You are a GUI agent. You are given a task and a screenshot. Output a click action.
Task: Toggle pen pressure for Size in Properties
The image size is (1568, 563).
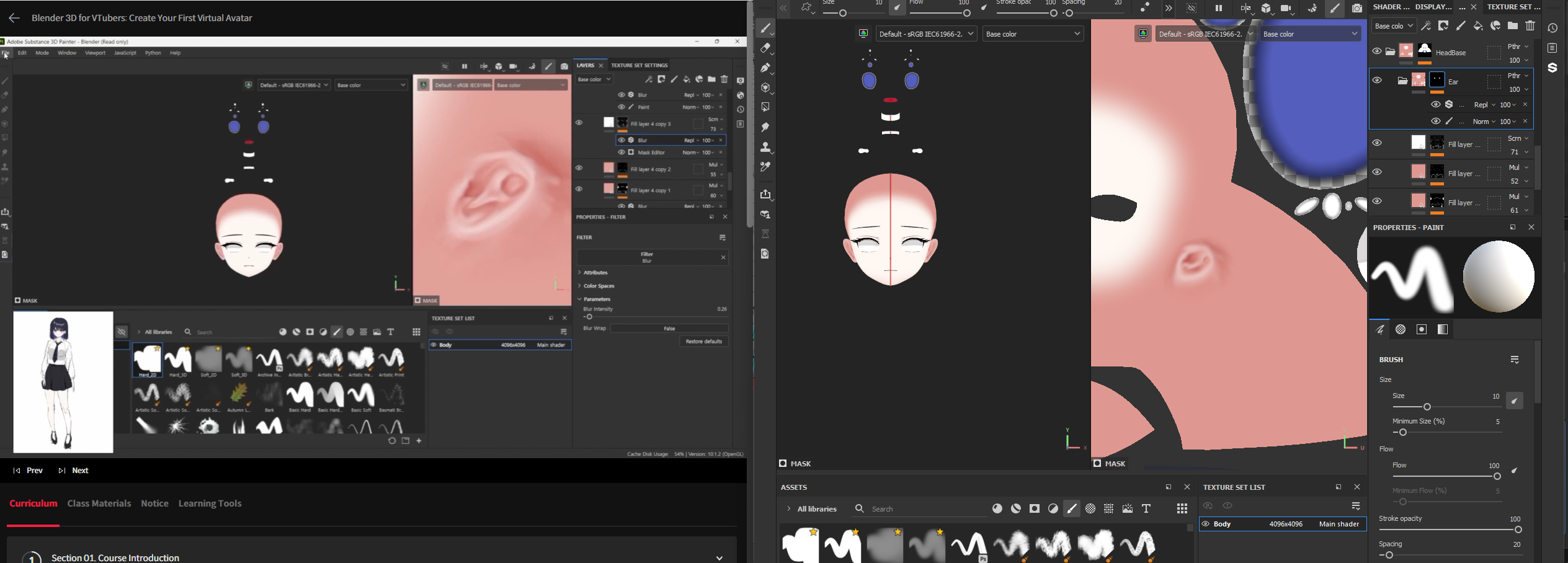pos(1514,401)
